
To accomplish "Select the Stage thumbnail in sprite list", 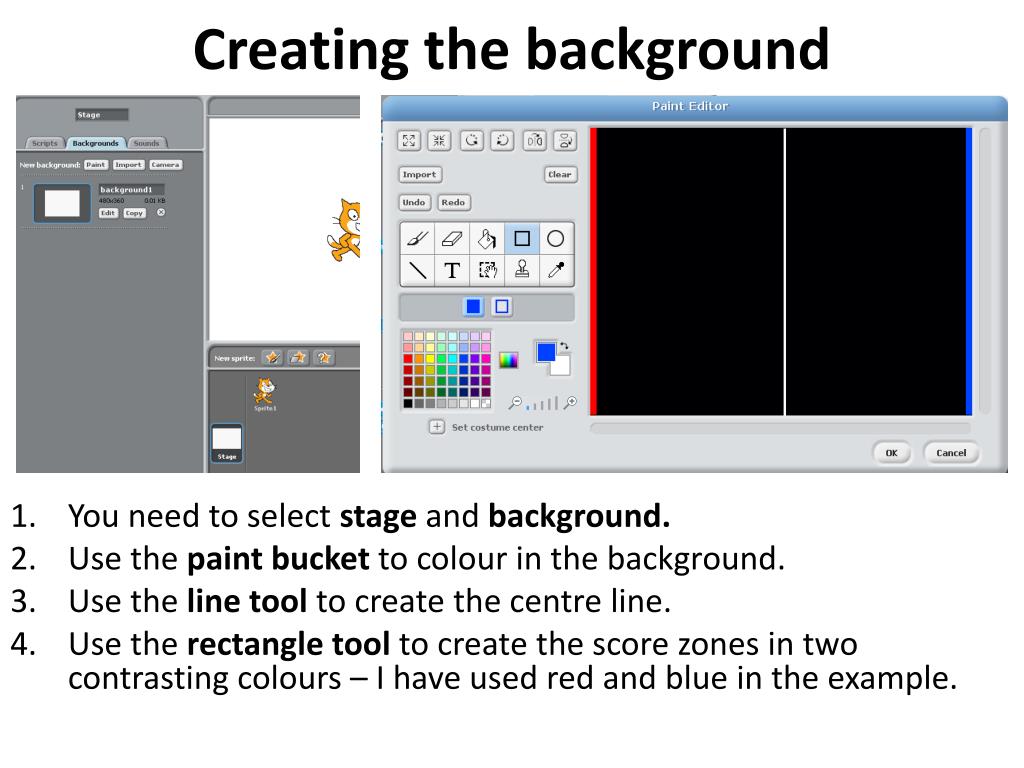I will tap(227, 443).
